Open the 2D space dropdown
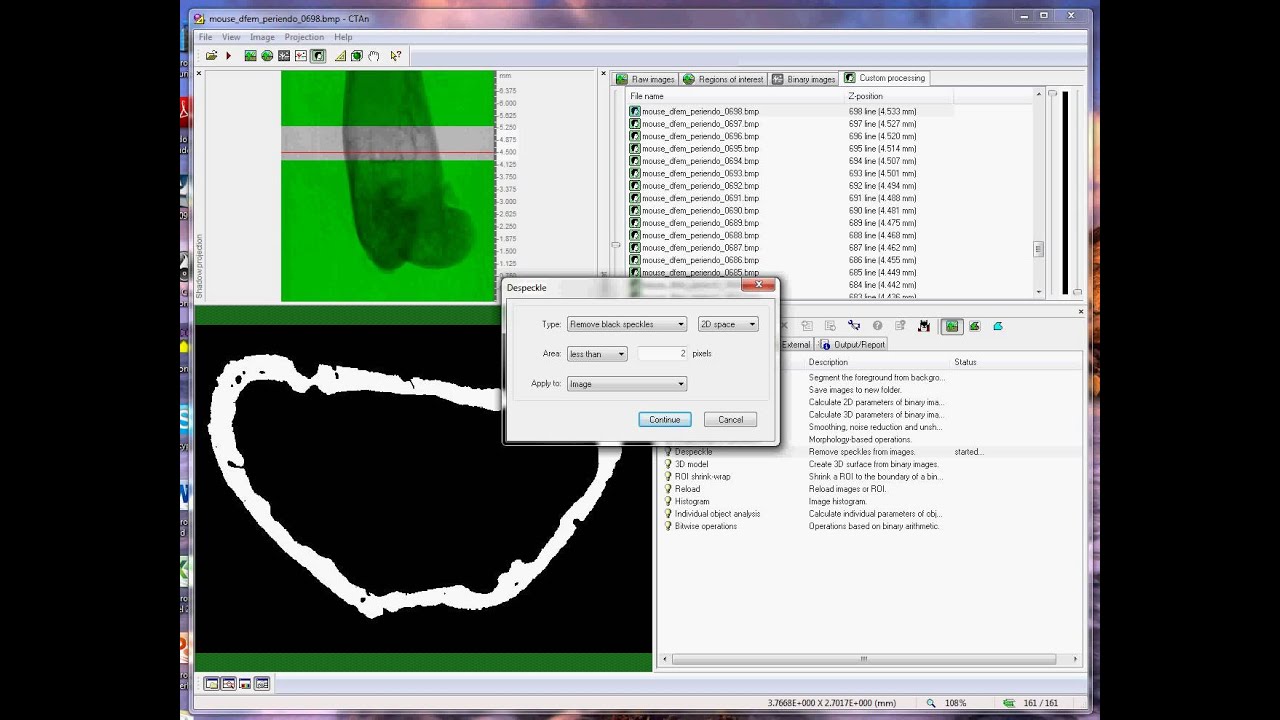The image size is (1280, 720). [x=728, y=324]
